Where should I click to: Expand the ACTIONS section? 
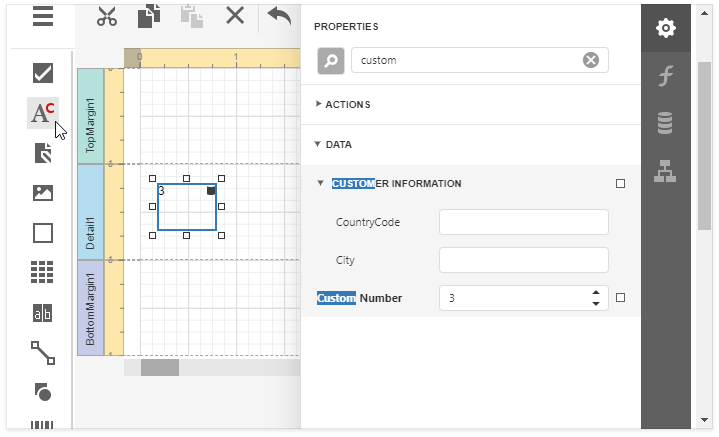coord(318,104)
